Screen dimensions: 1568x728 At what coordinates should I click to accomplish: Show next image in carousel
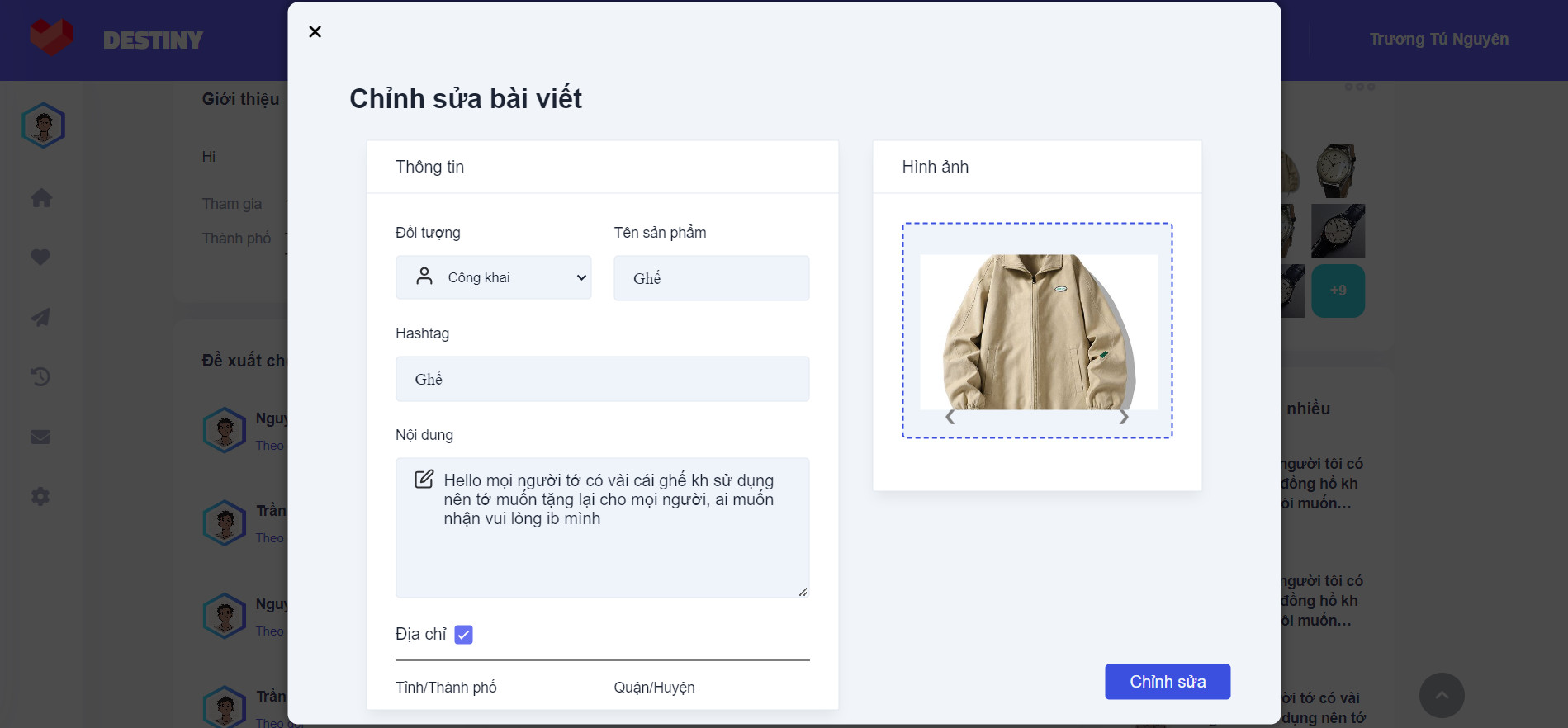click(x=1124, y=417)
